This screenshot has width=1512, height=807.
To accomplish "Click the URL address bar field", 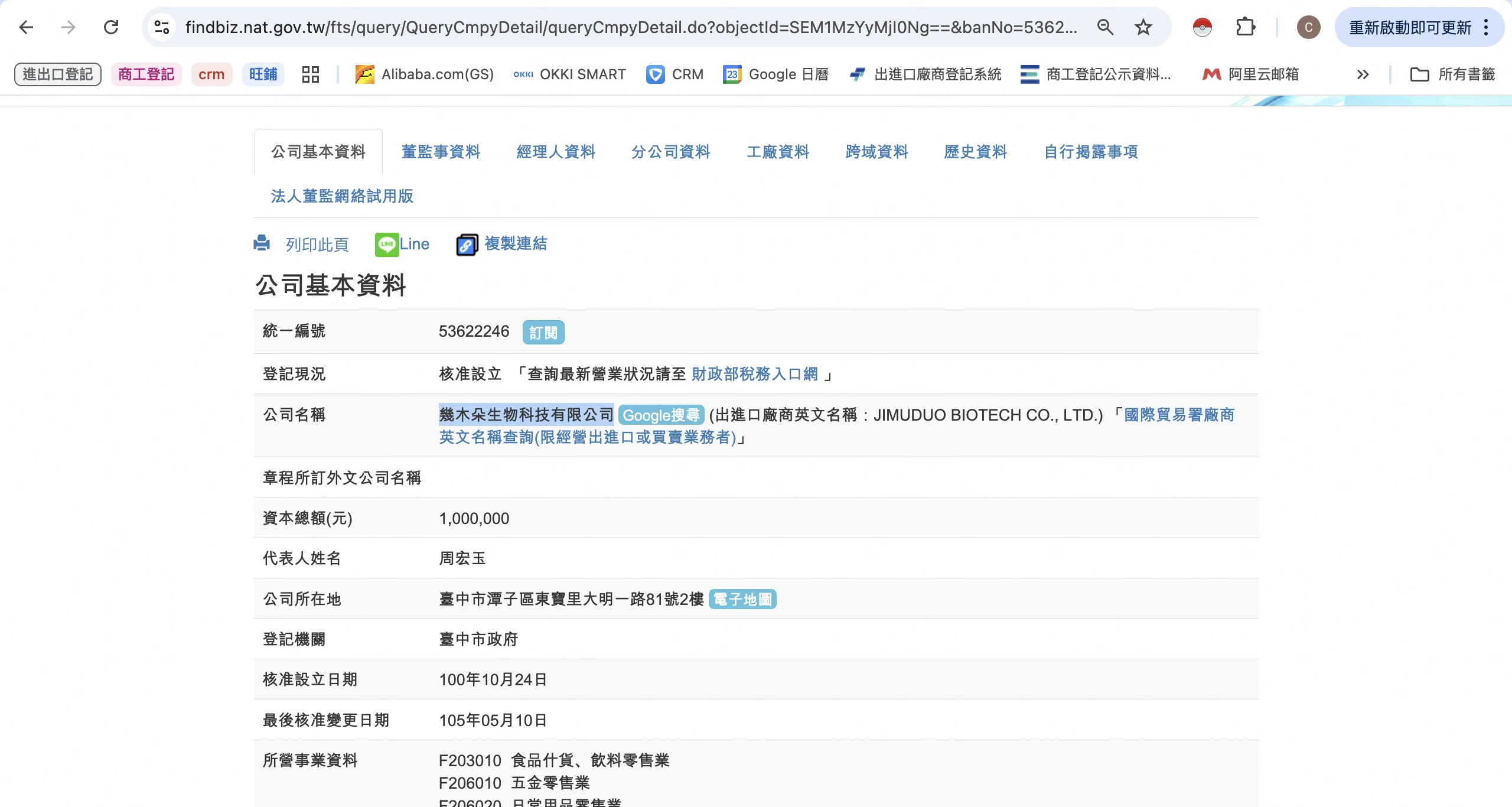I will coord(630,27).
